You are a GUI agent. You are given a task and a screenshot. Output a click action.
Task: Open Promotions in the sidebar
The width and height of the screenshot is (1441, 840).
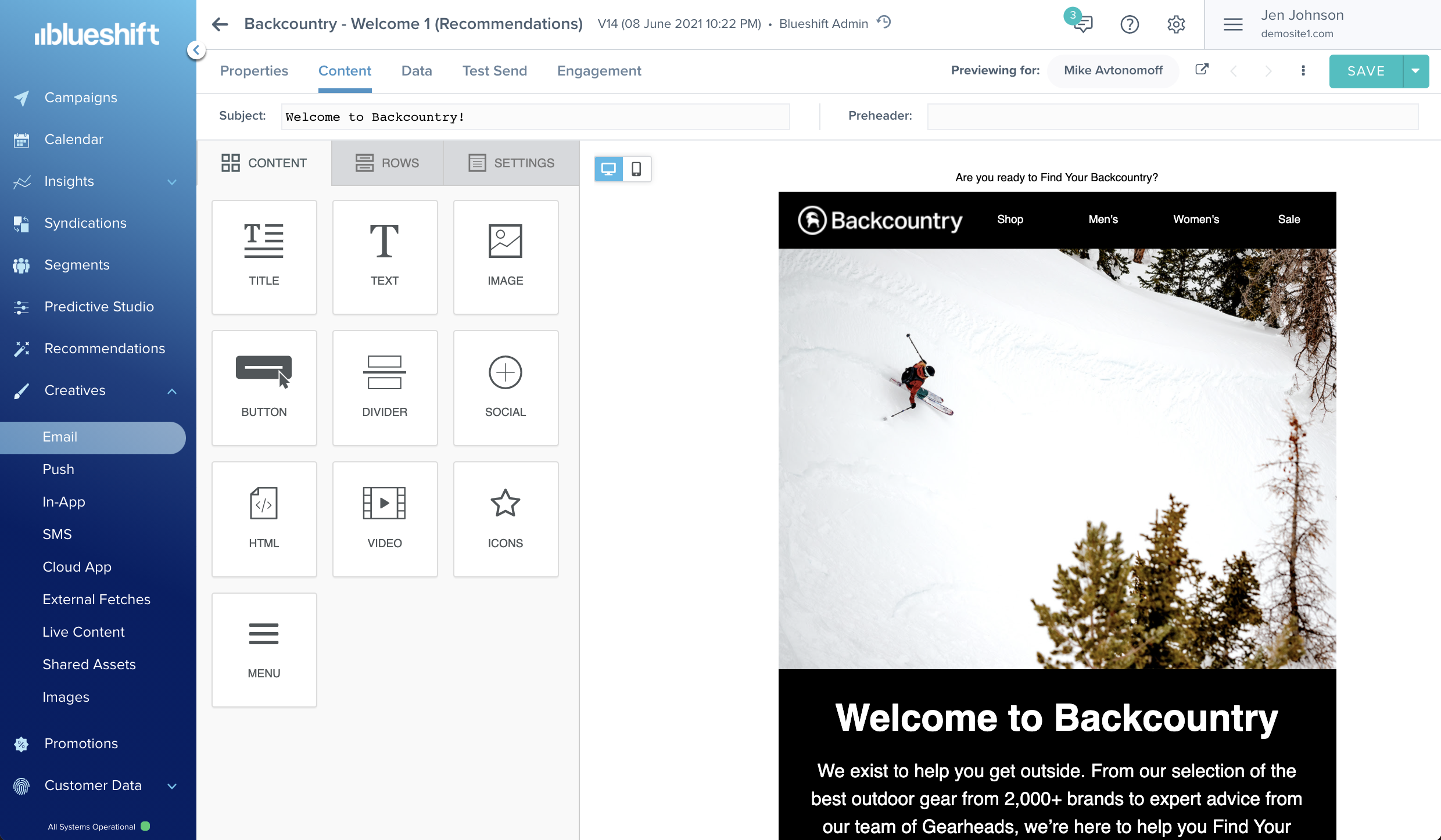pos(81,744)
